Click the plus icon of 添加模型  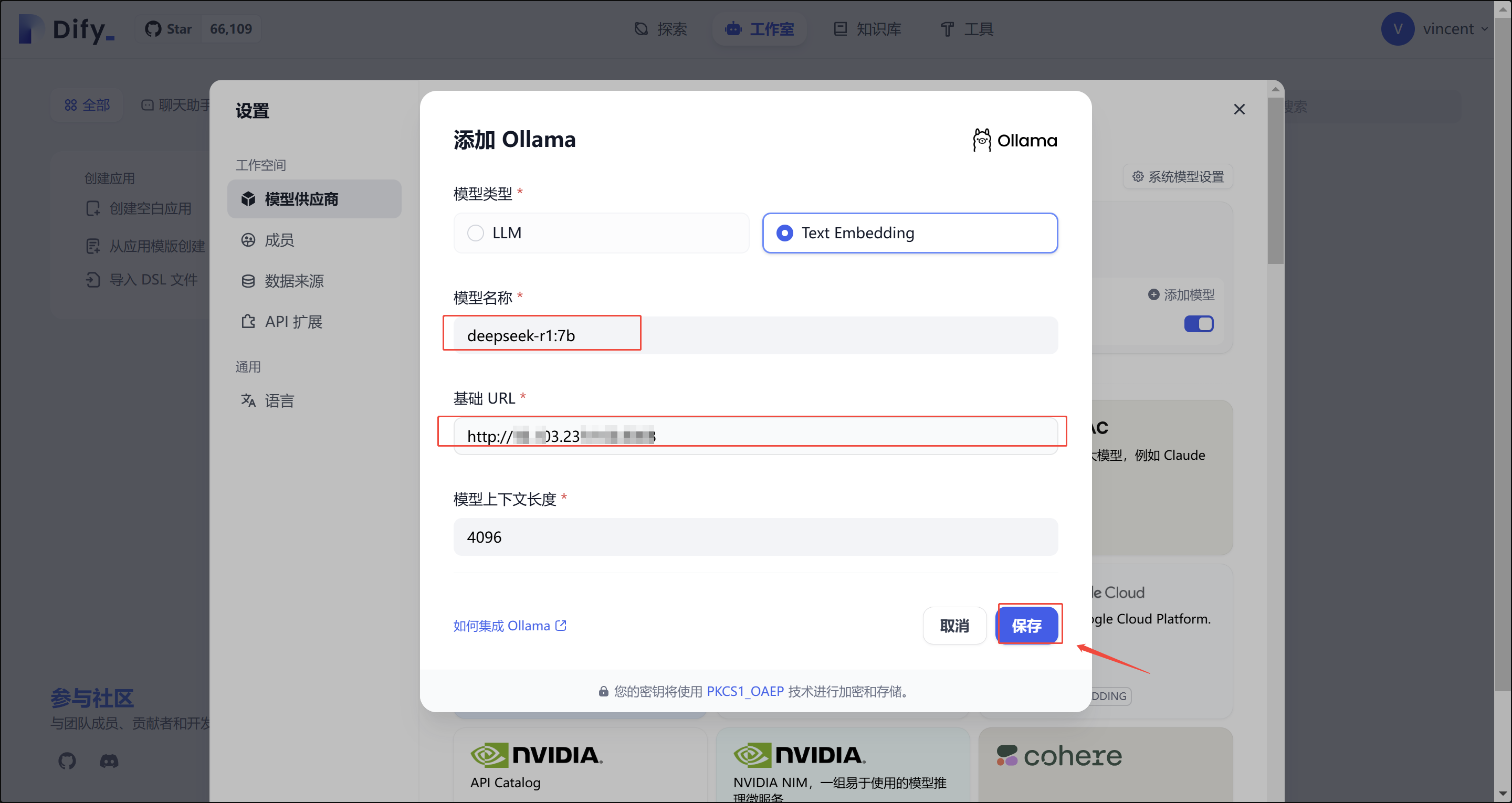coord(1153,294)
